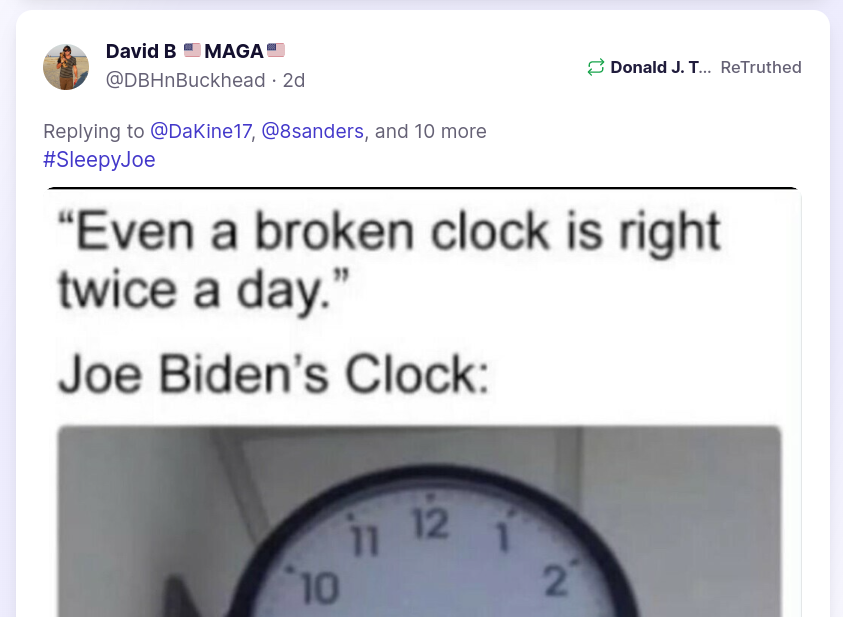Click the flag emoji after MAGA

click(276, 50)
